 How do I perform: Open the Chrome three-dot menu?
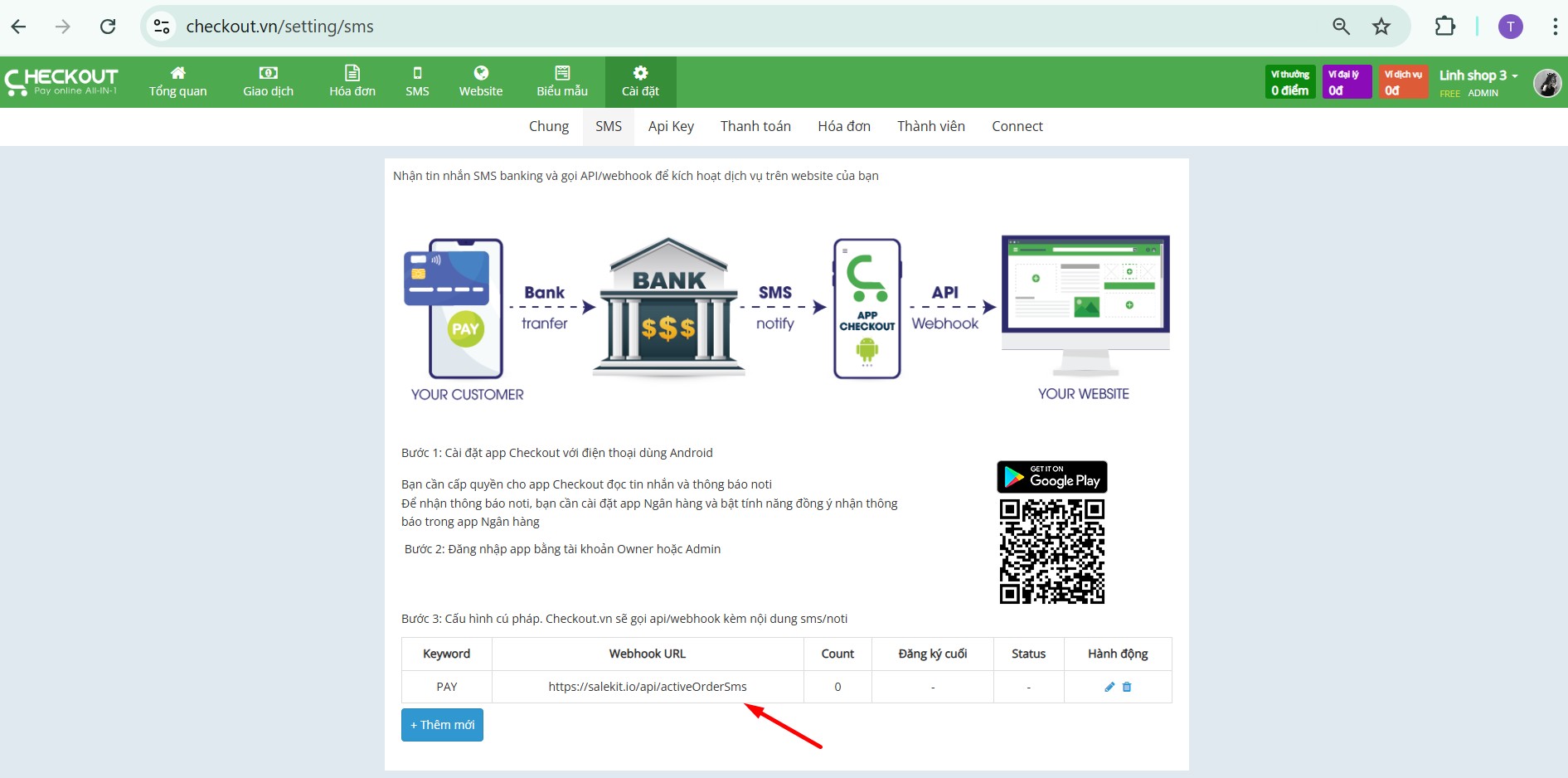click(x=1554, y=27)
